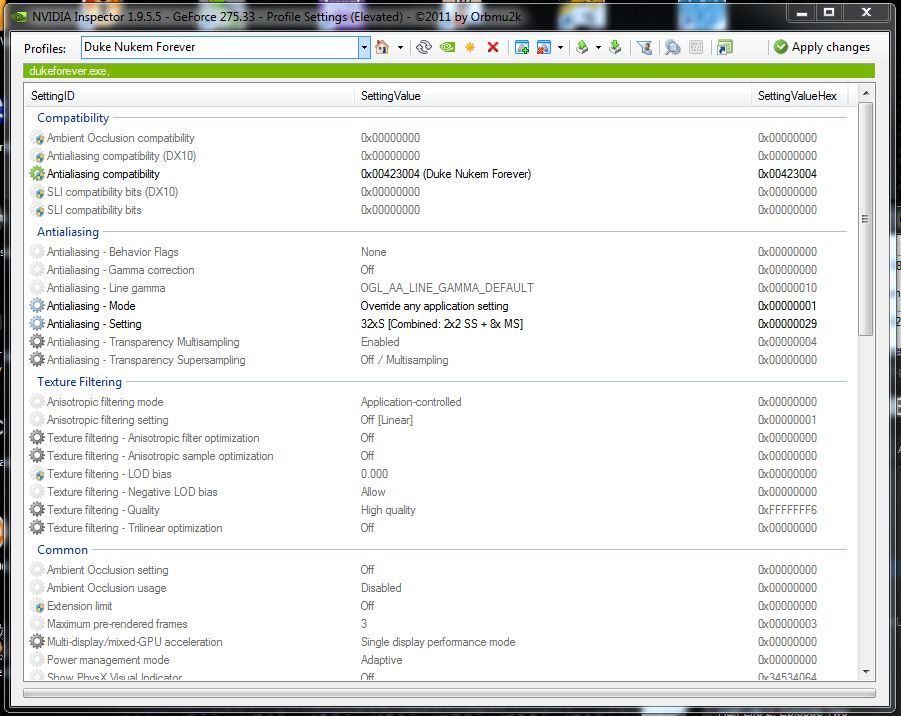Screen dimensions: 901x716
Task: Click the import profiles icon
Action: click(615, 47)
